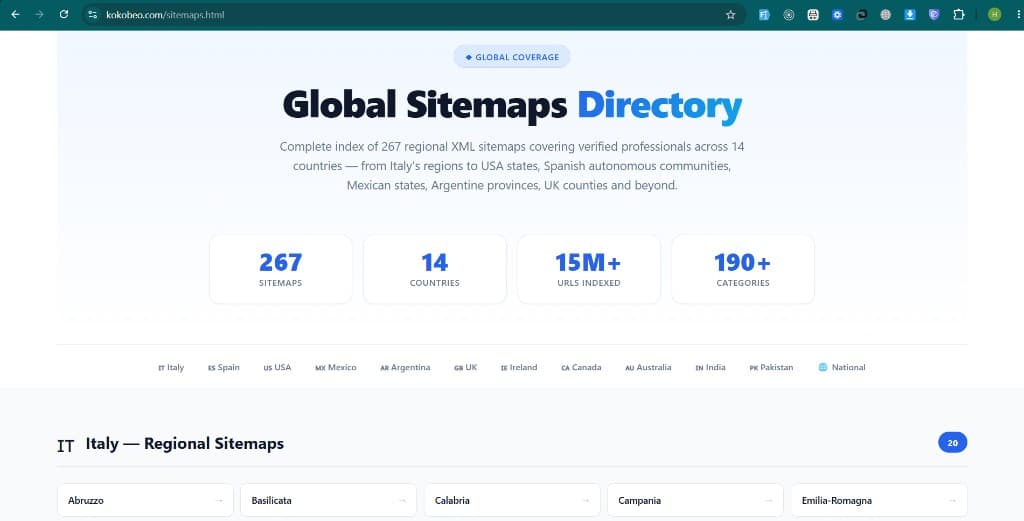Open the green H profile avatar
This screenshot has height=521, width=1024.
tap(994, 14)
